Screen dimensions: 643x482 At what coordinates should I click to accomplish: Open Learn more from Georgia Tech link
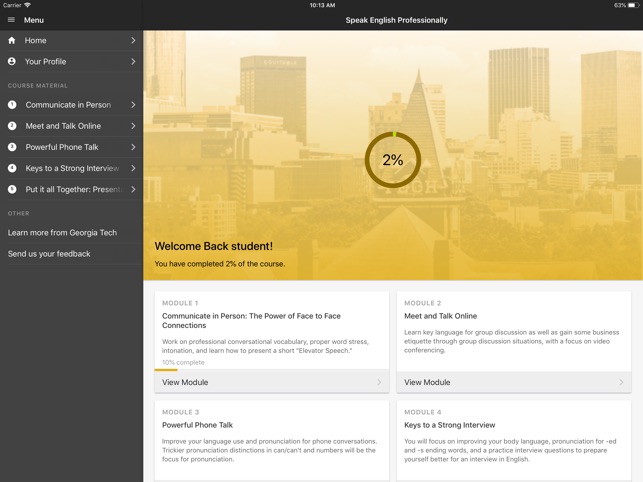coord(62,233)
